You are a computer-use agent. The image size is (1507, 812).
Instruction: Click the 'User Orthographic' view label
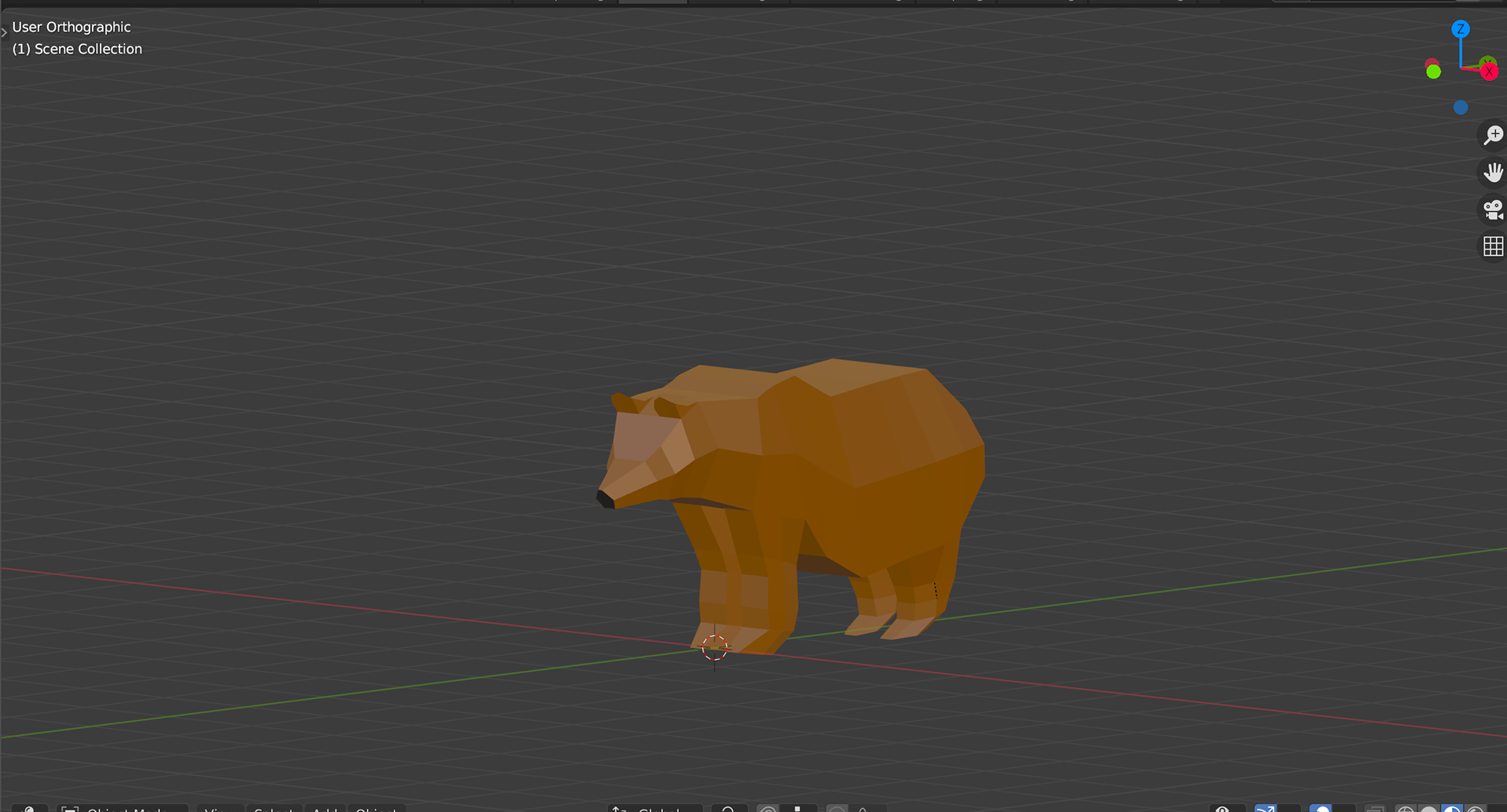(x=71, y=27)
